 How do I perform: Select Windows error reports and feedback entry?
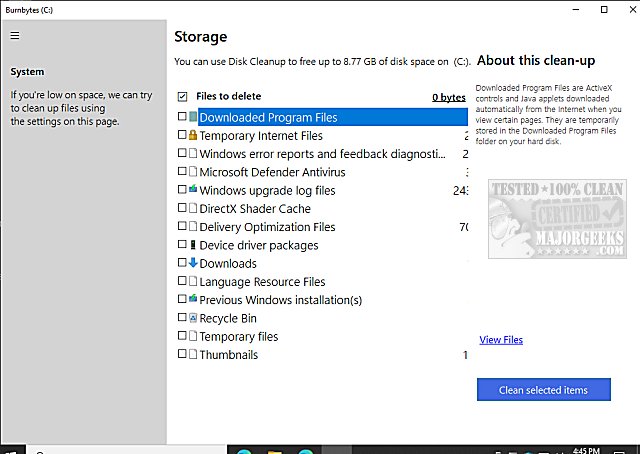(x=321, y=154)
